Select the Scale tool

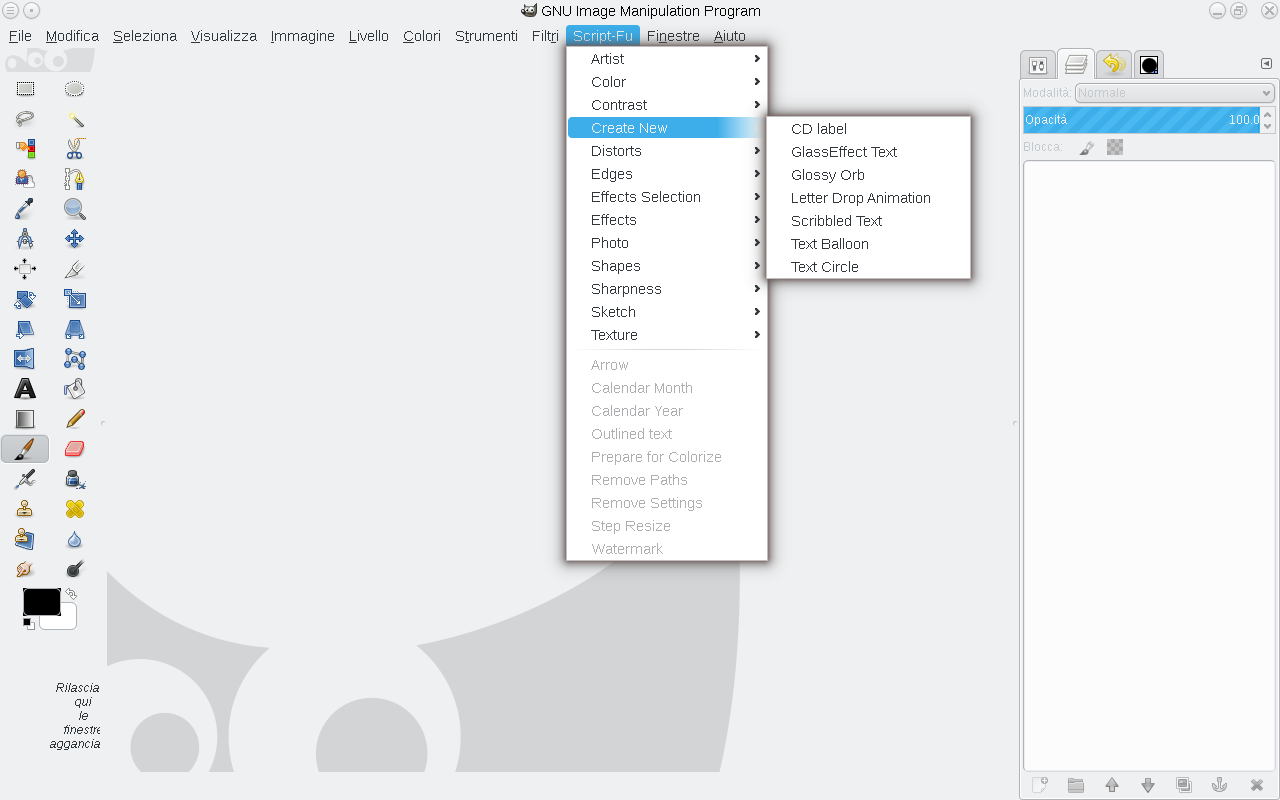click(x=74, y=299)
